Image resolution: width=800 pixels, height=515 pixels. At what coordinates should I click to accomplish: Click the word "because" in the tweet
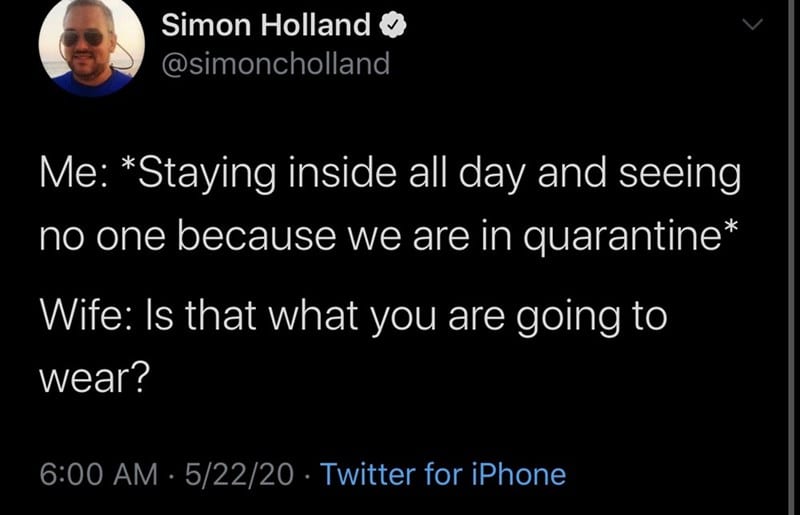click(x=257, y=236)
